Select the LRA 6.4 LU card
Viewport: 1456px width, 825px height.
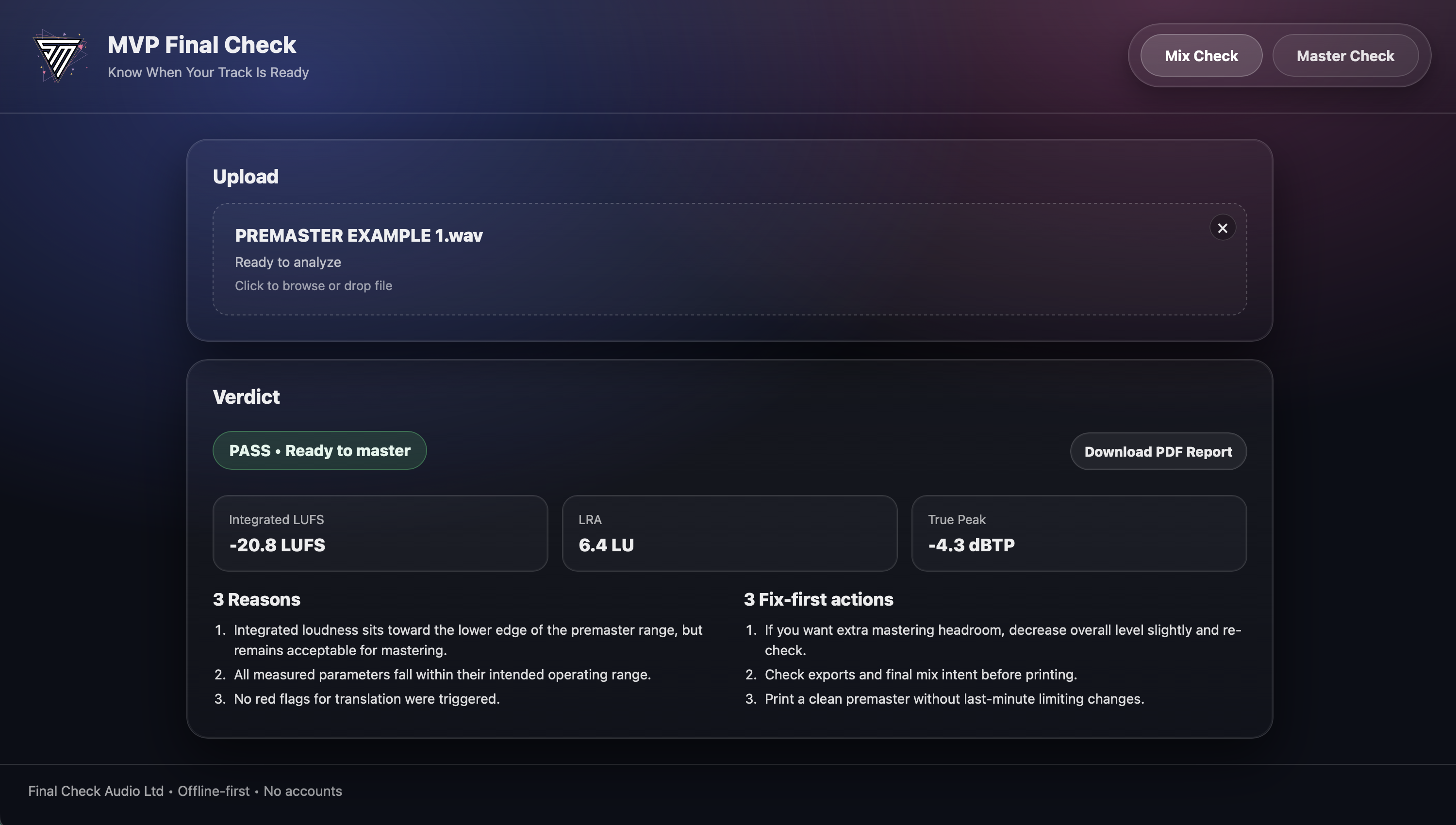click(729, 533)
